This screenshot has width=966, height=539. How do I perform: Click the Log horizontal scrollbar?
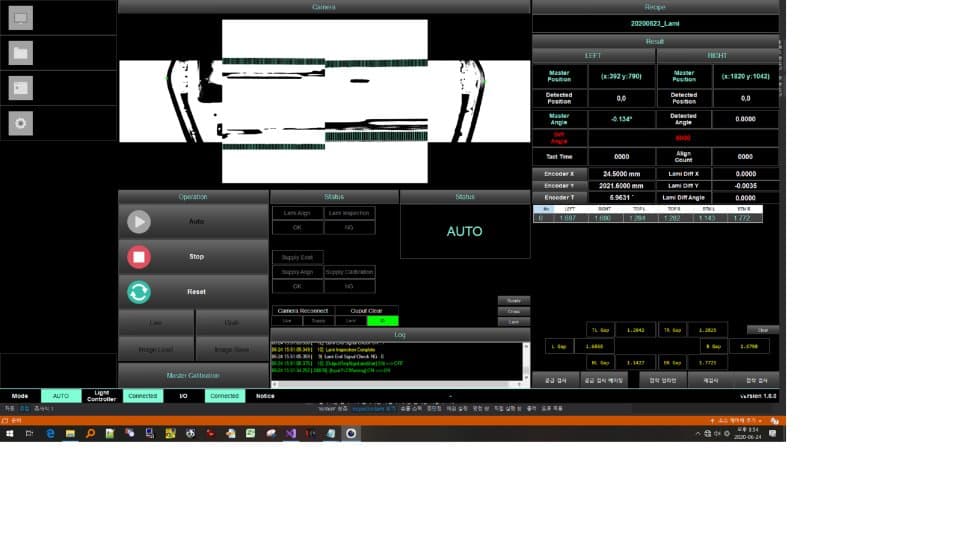(397, 384)
